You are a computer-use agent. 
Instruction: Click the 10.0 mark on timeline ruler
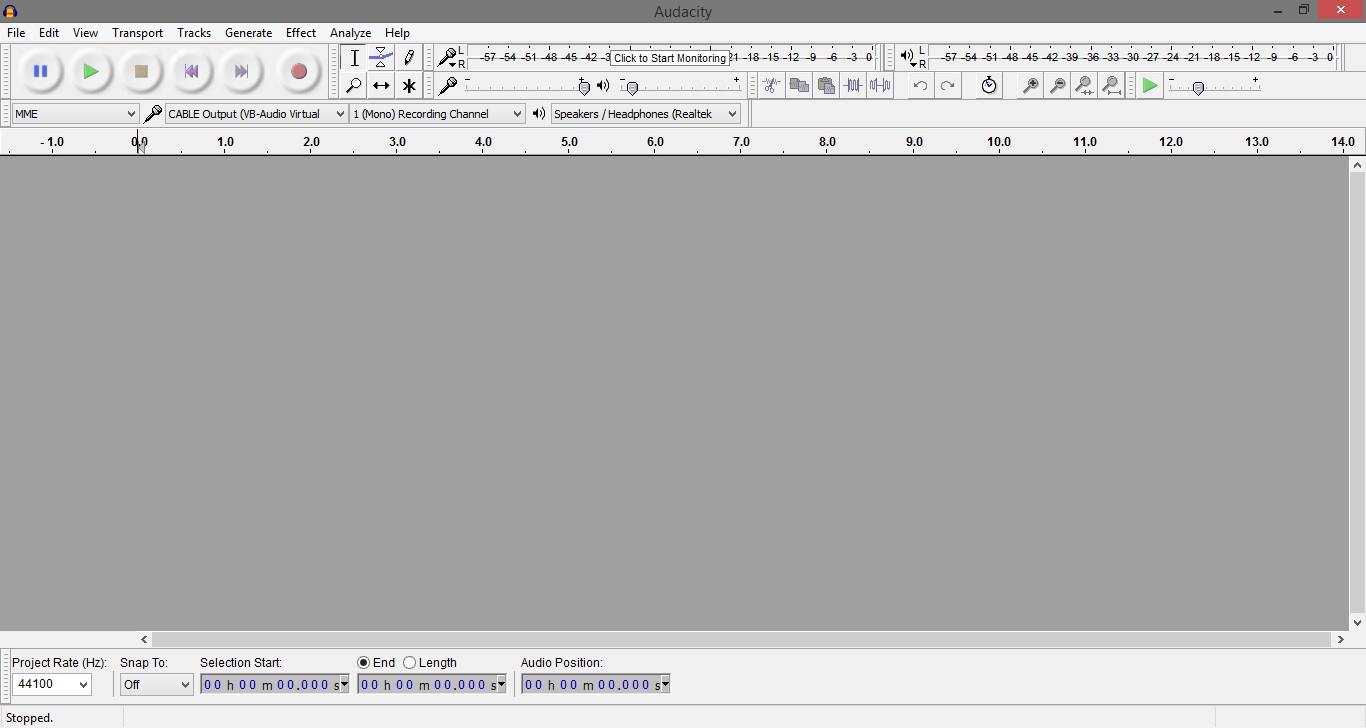click(x=999, y=142)
